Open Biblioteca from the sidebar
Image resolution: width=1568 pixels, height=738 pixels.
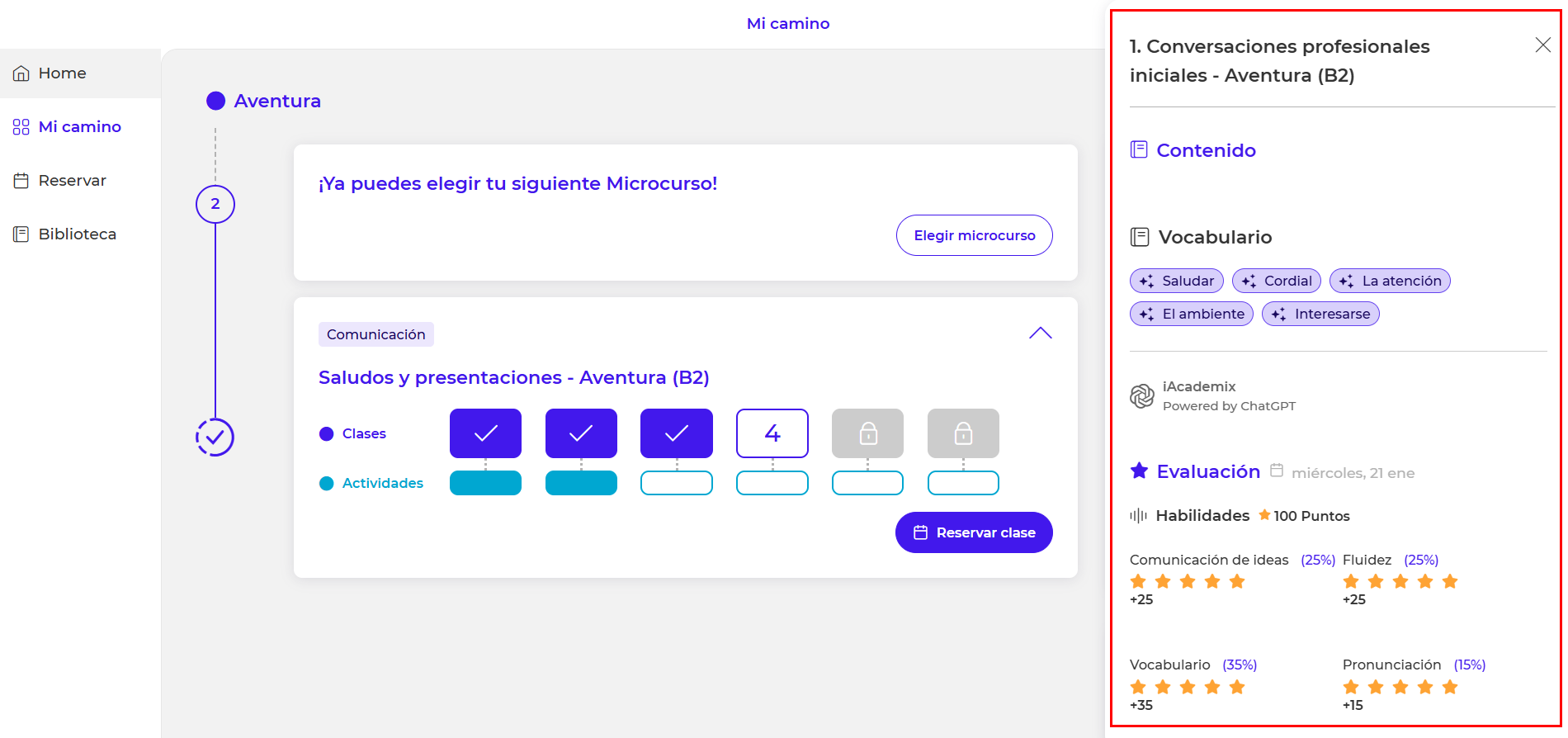pos(77,234)
